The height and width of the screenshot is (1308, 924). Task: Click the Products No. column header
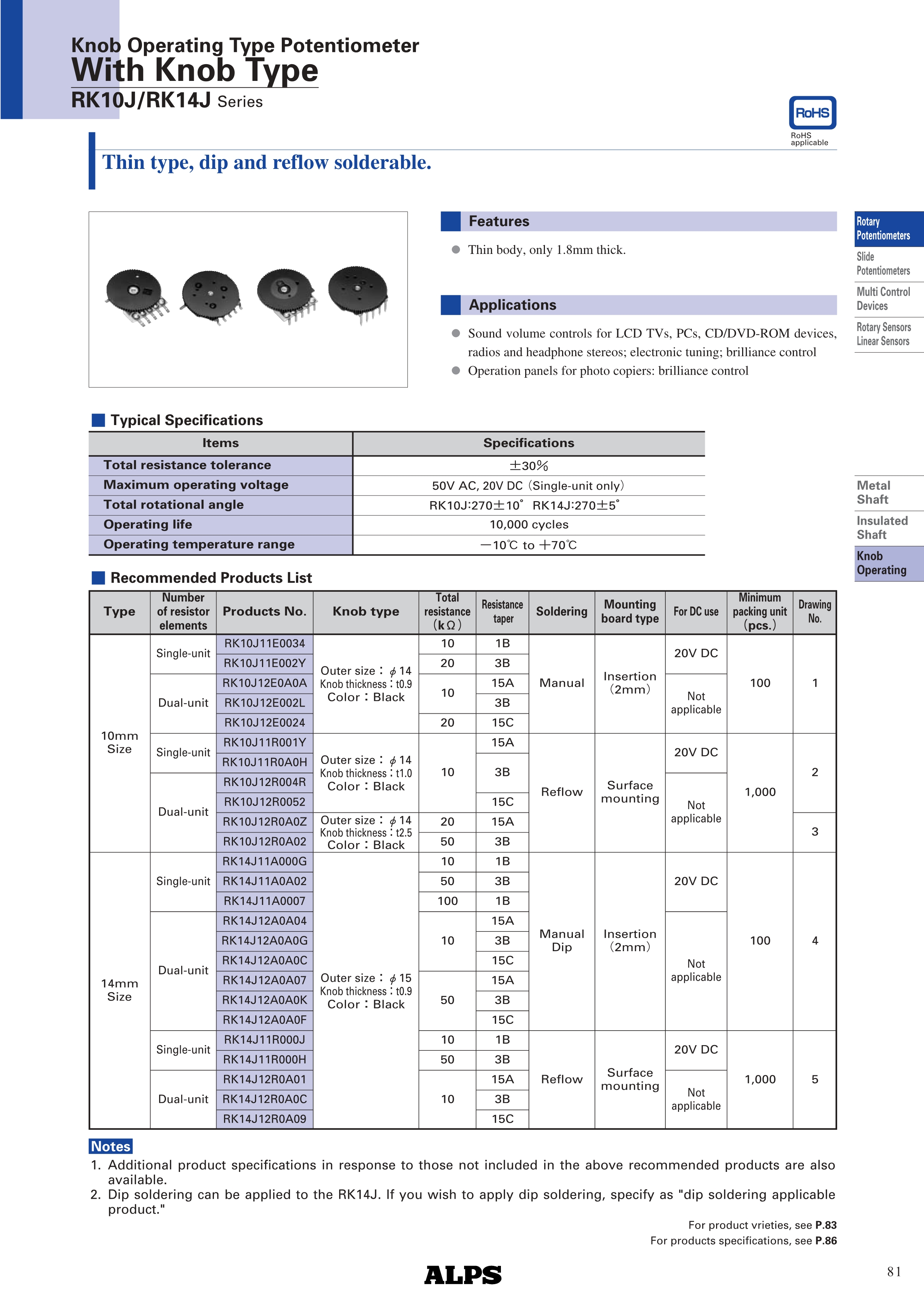click(264, 612)
